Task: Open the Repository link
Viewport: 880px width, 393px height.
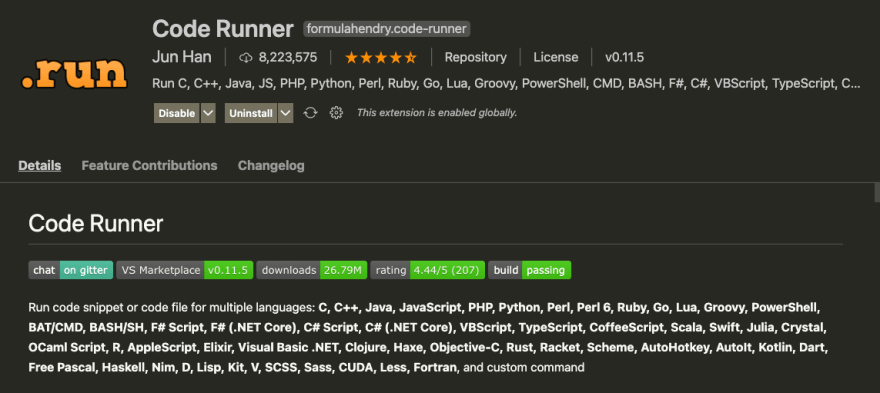Action: [x=475, y=57]
